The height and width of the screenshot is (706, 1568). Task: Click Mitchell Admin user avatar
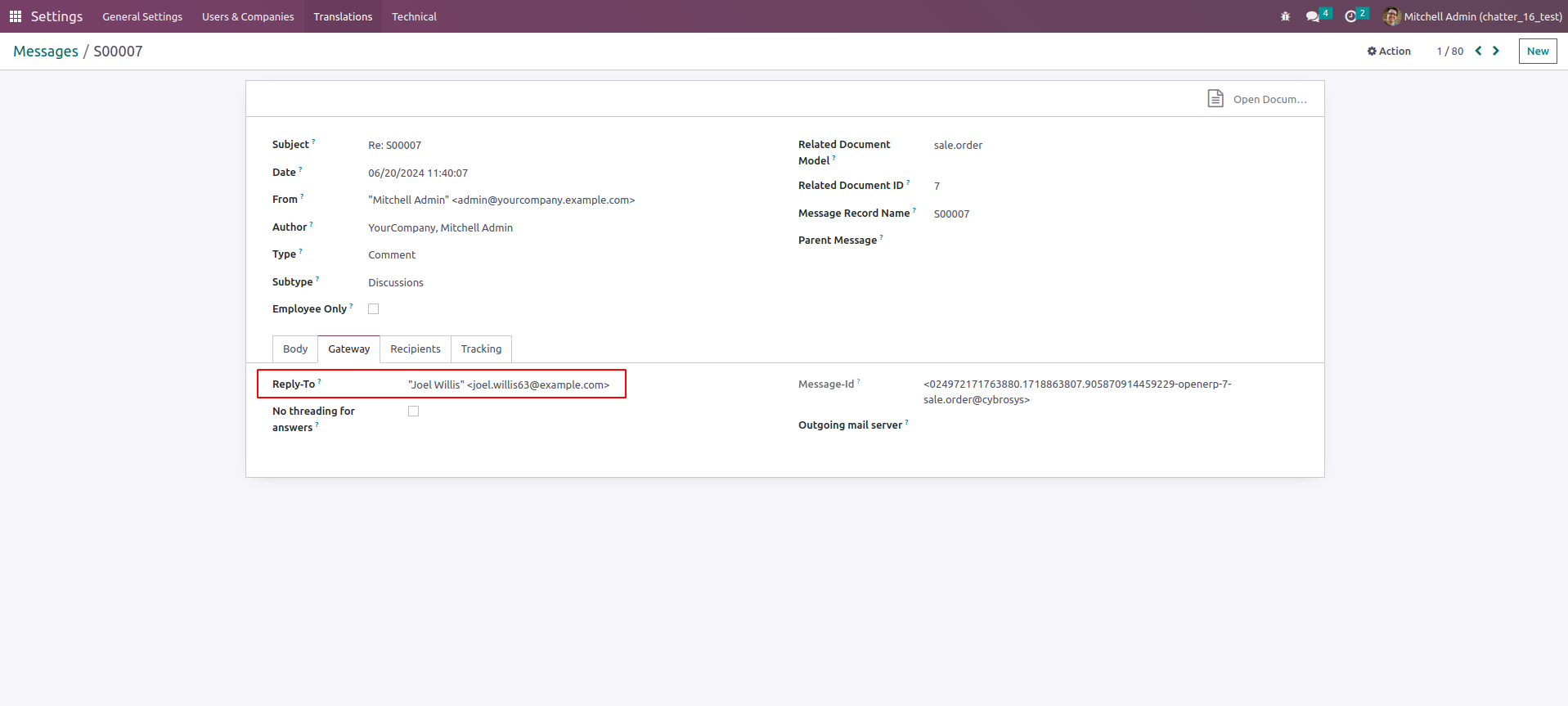point(1391,16)
